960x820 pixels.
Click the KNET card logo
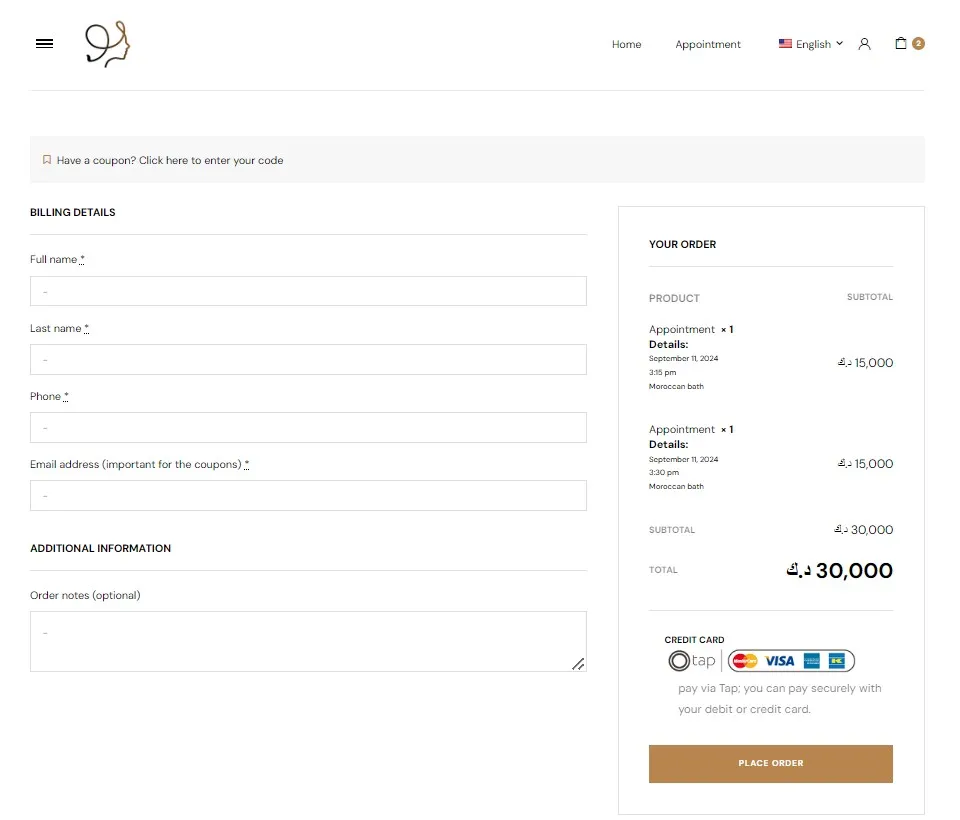pos(836,661)
